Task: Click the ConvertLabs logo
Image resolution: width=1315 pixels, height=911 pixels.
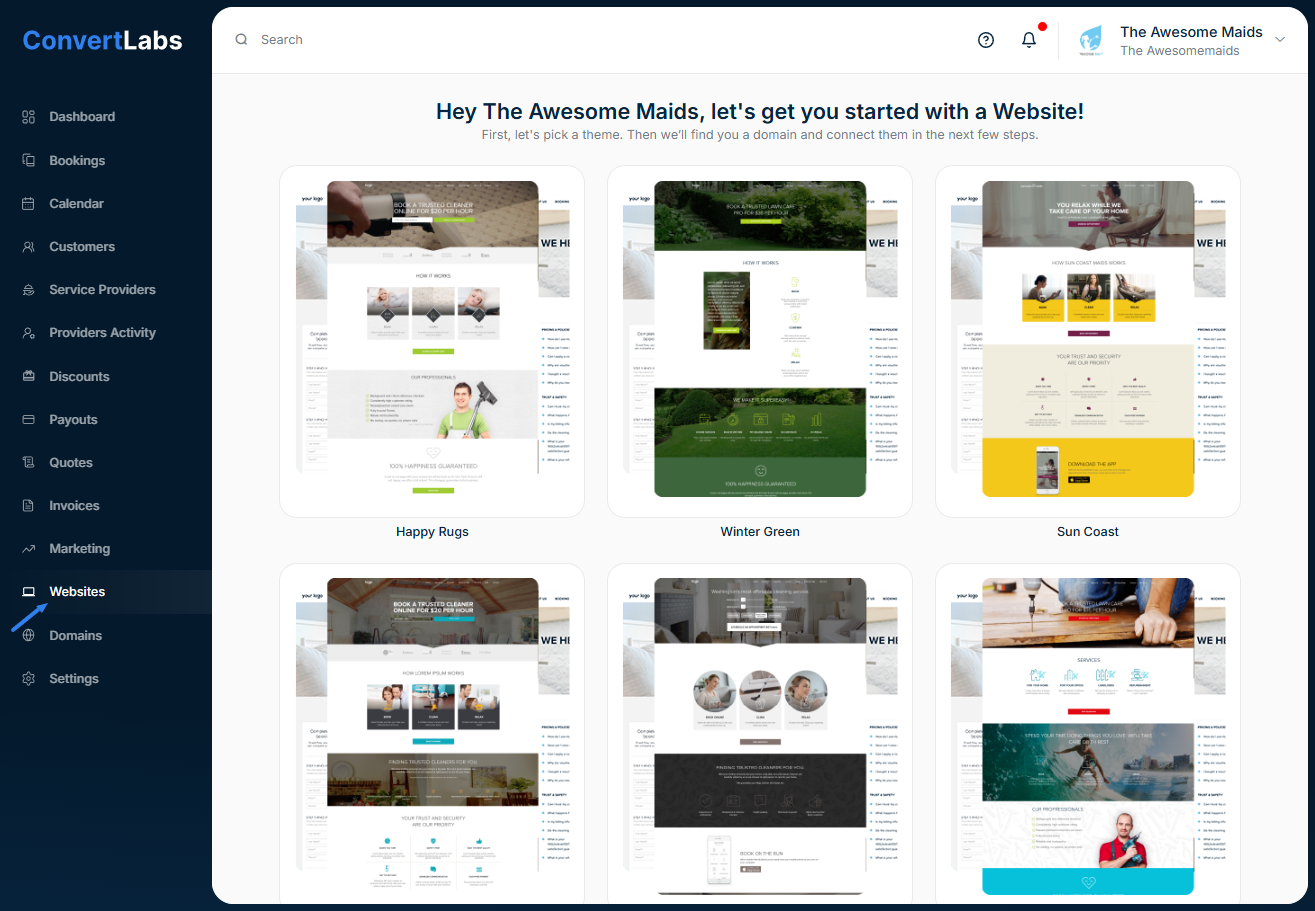Action: (102, 40)
